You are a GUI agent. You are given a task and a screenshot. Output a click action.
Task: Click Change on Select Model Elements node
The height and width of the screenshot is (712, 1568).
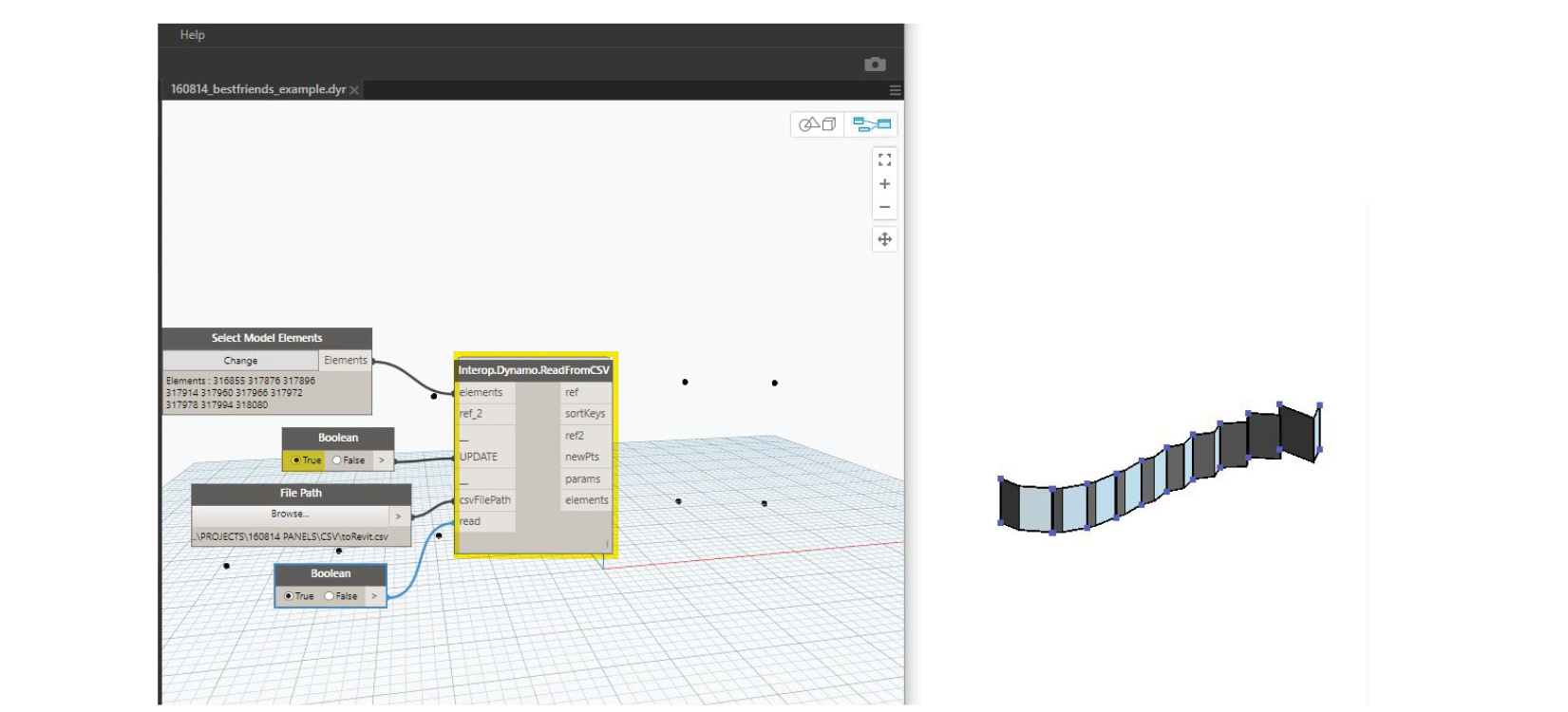tap(240, 361)
